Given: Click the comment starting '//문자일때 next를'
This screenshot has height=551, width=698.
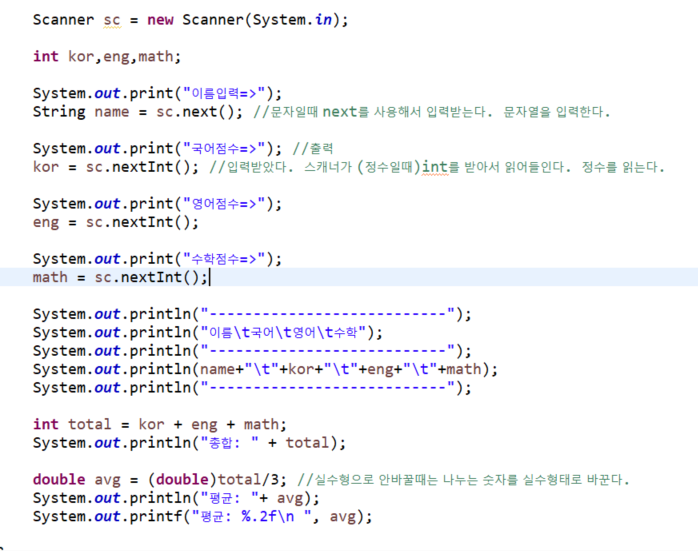Looking at the screenshot, I should [x=431, y=112].
